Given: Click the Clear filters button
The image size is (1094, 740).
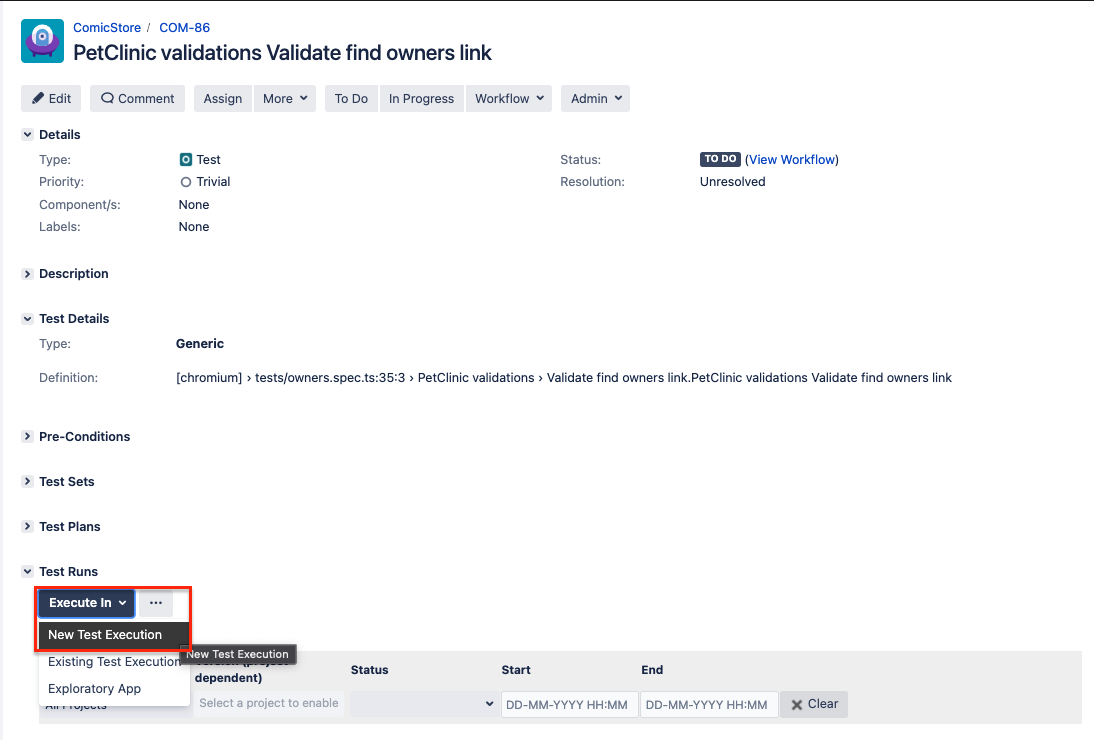Looking at the screenshot, I should 814,704.
